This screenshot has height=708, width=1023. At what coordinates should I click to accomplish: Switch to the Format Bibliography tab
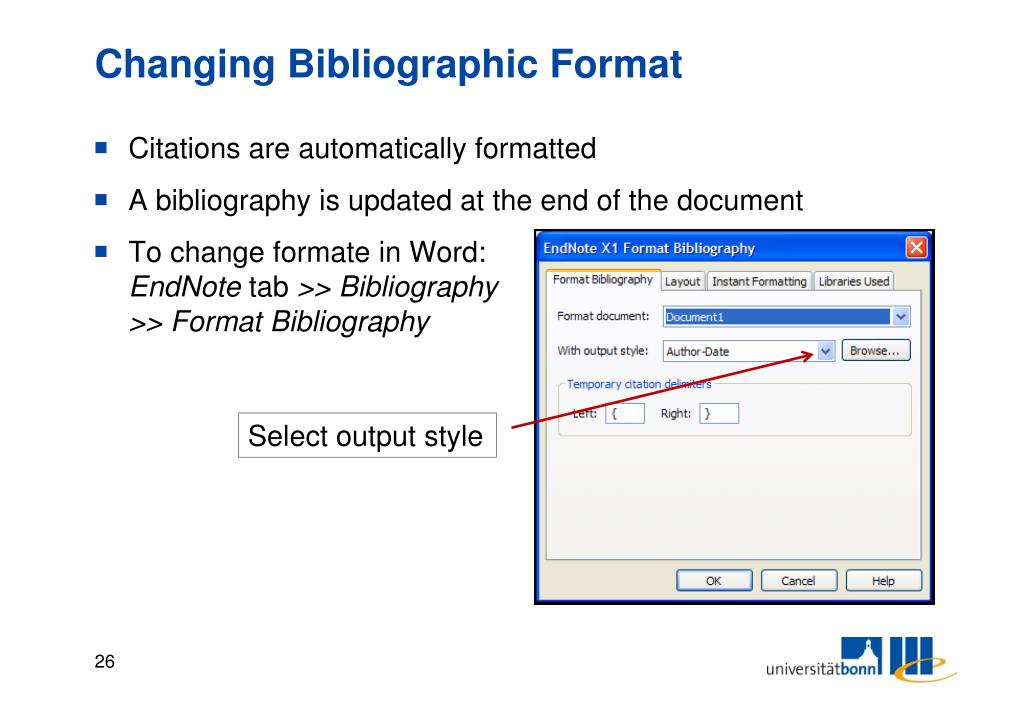(x=603, y=279)
